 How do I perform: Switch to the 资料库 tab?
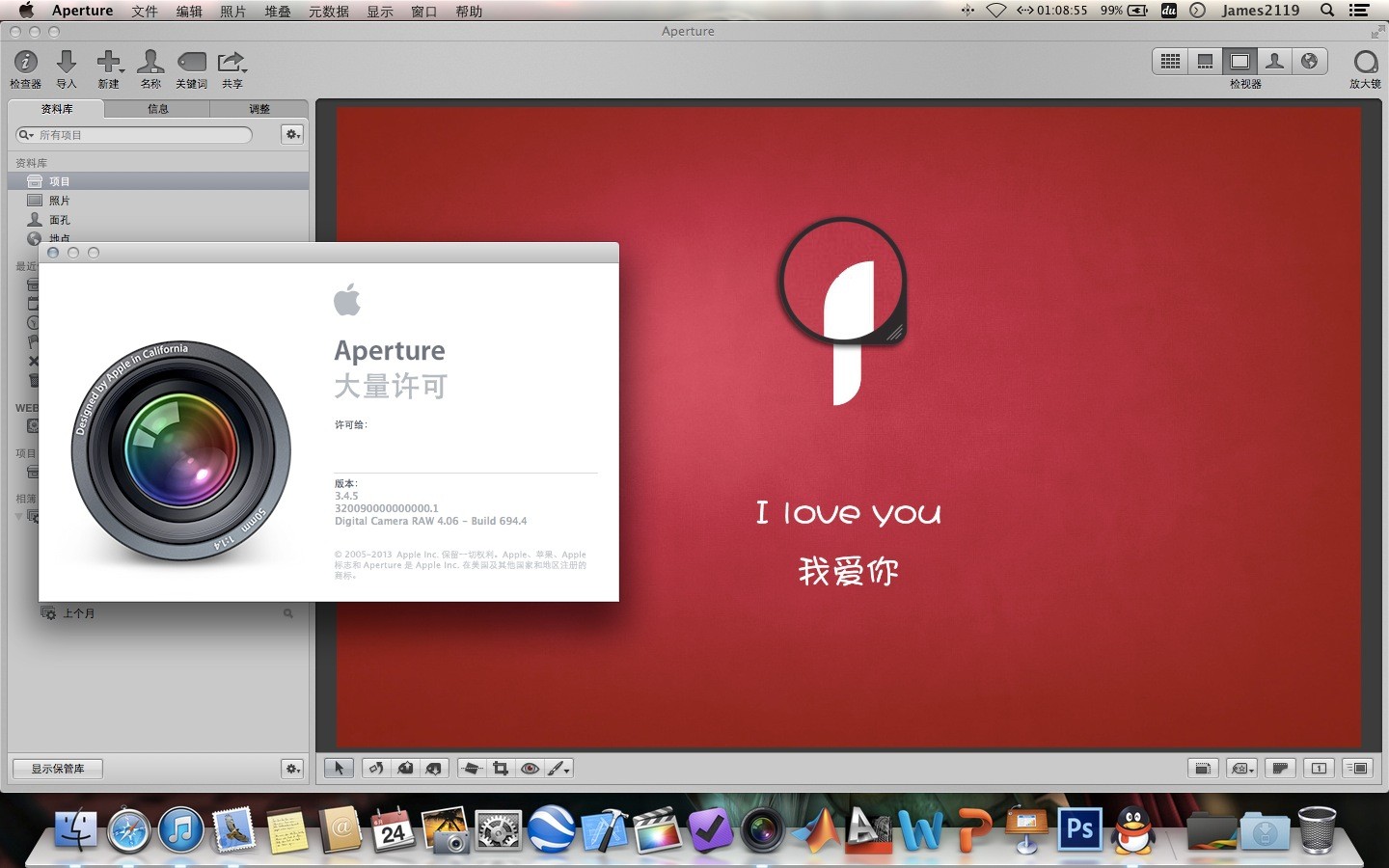point(57,109)
